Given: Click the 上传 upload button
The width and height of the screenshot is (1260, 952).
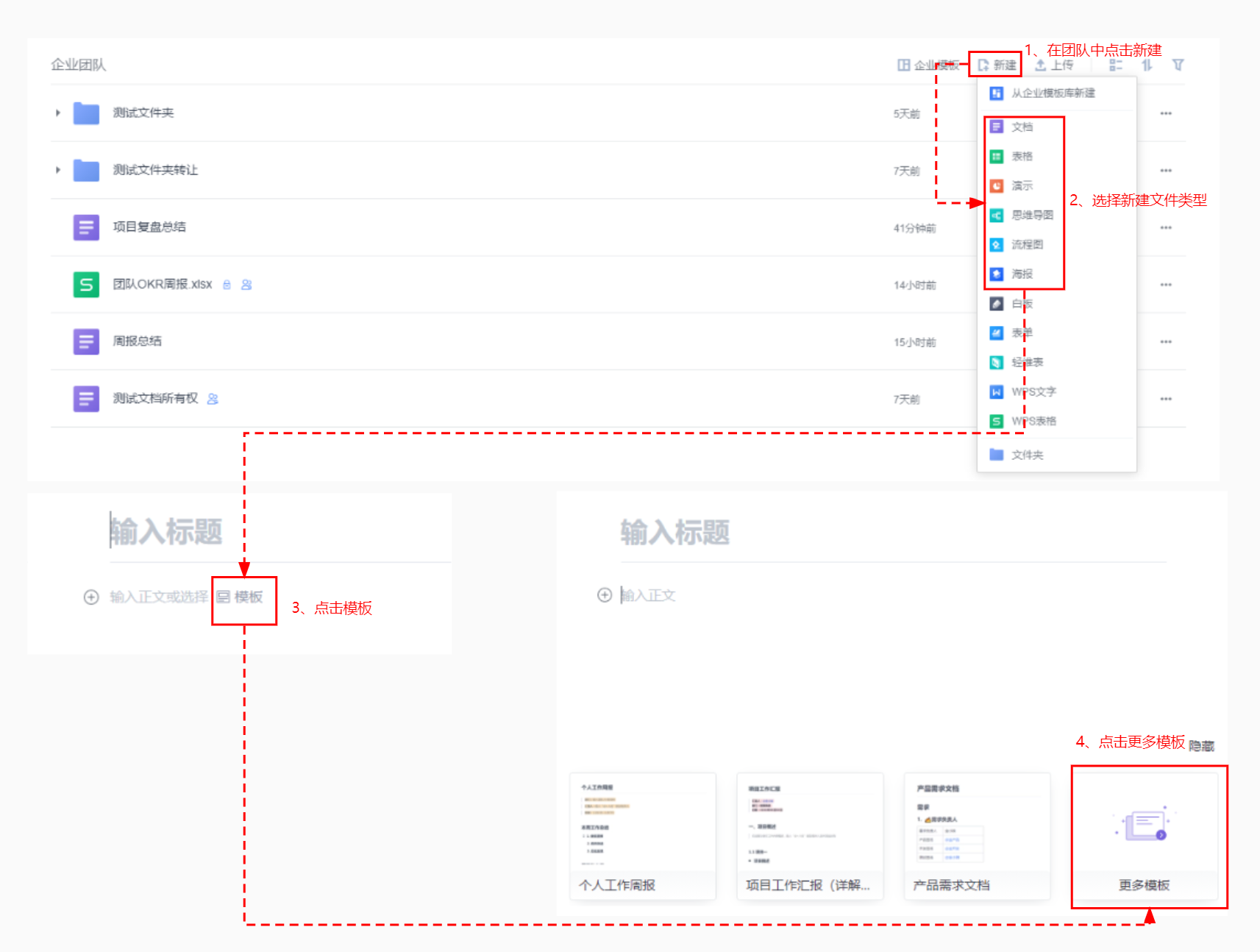Looking at the screenshot, I should pos(1054,65).
